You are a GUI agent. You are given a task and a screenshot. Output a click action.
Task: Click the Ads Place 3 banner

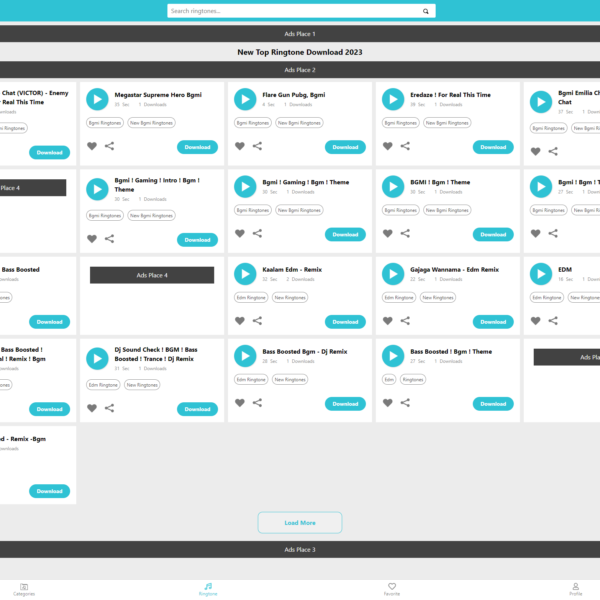click(300, 549)
